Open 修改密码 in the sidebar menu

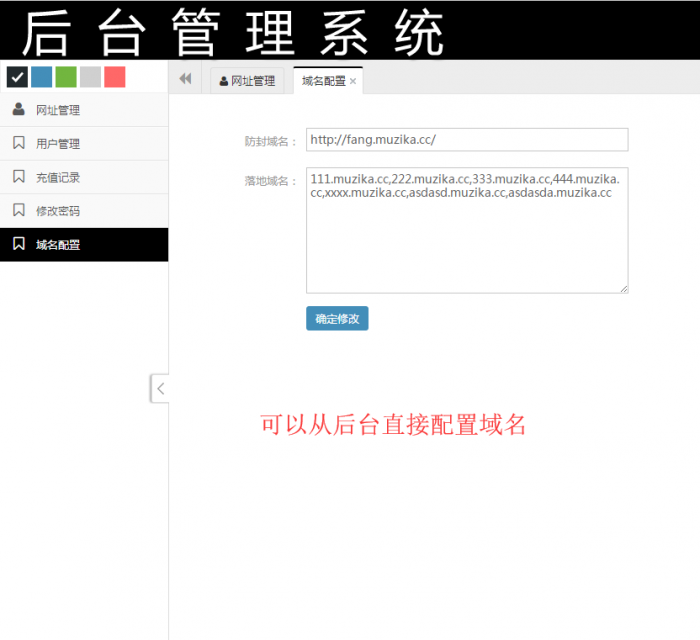click(58, 211)
